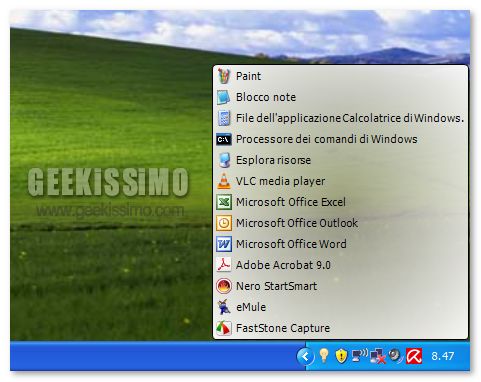Click the taskbar clock showing 8.47
The image size is (481, 382).
tap(443, 356)
